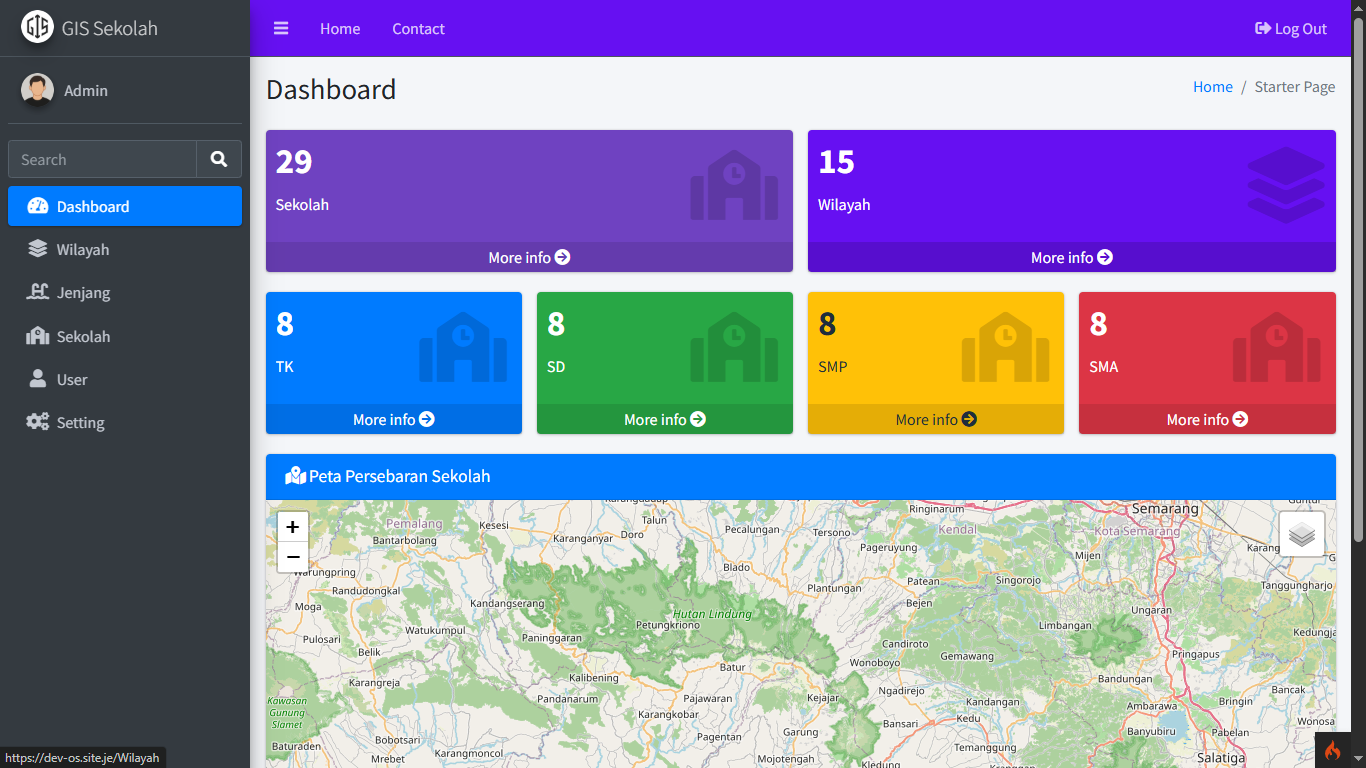1366x768 pixels.
Task: Click the number 15 on Wilayah card
Action: tap(837, 161)
